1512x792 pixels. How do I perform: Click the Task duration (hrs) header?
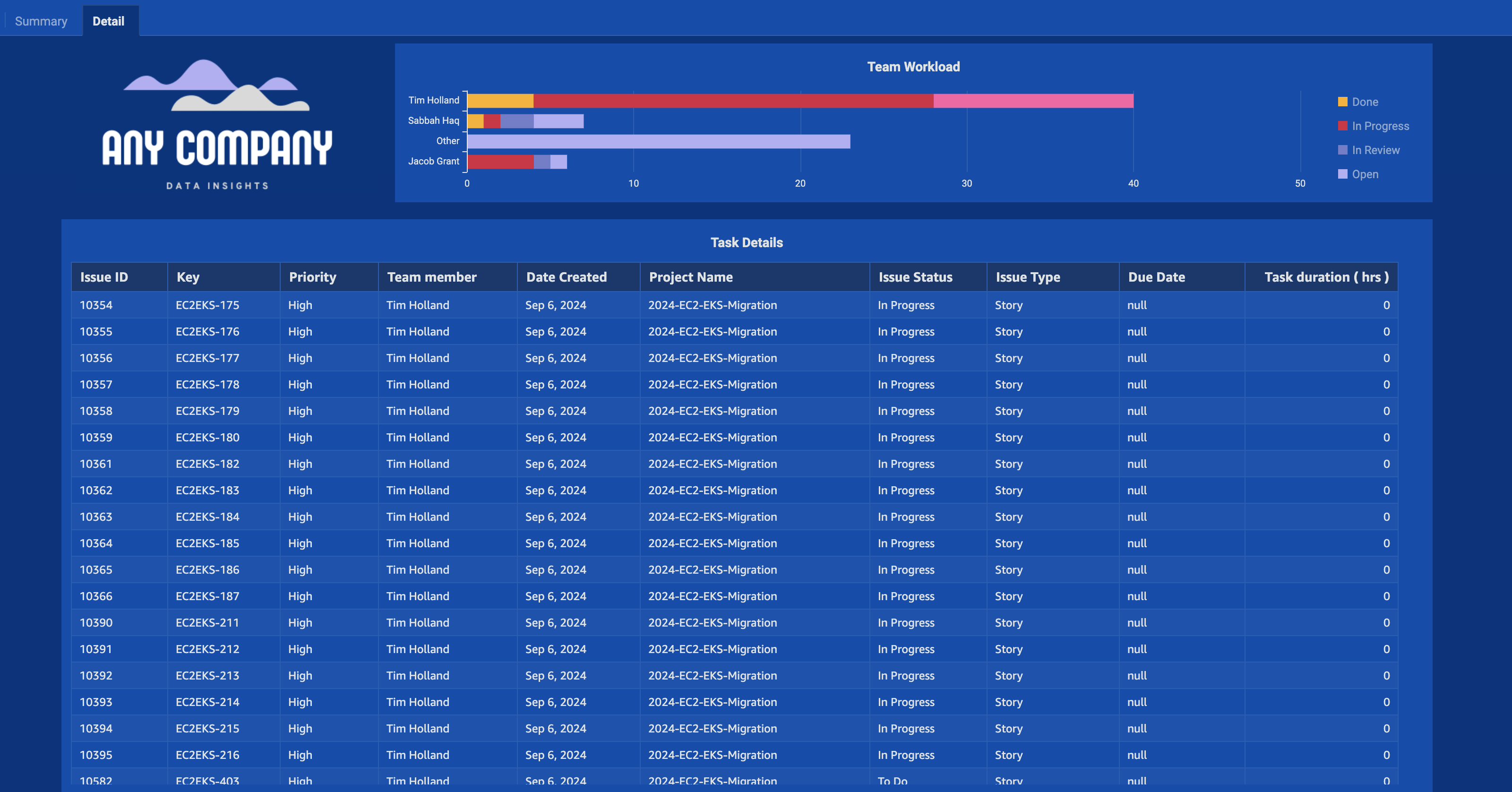pos(1326,277)
